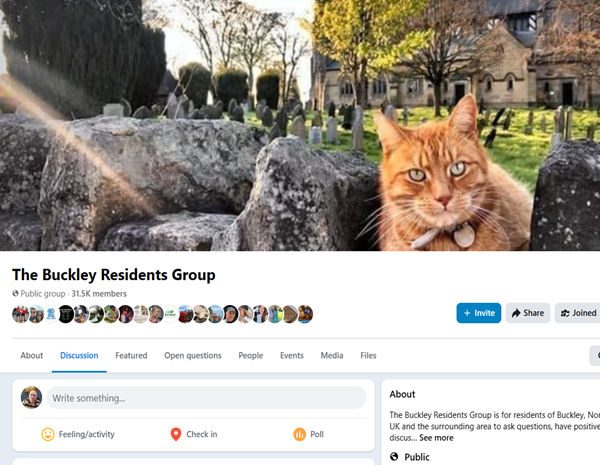This screenshot has width=600, height=465.
Task: Click the first member avatar in the row
Action: [x=19, y=314]
